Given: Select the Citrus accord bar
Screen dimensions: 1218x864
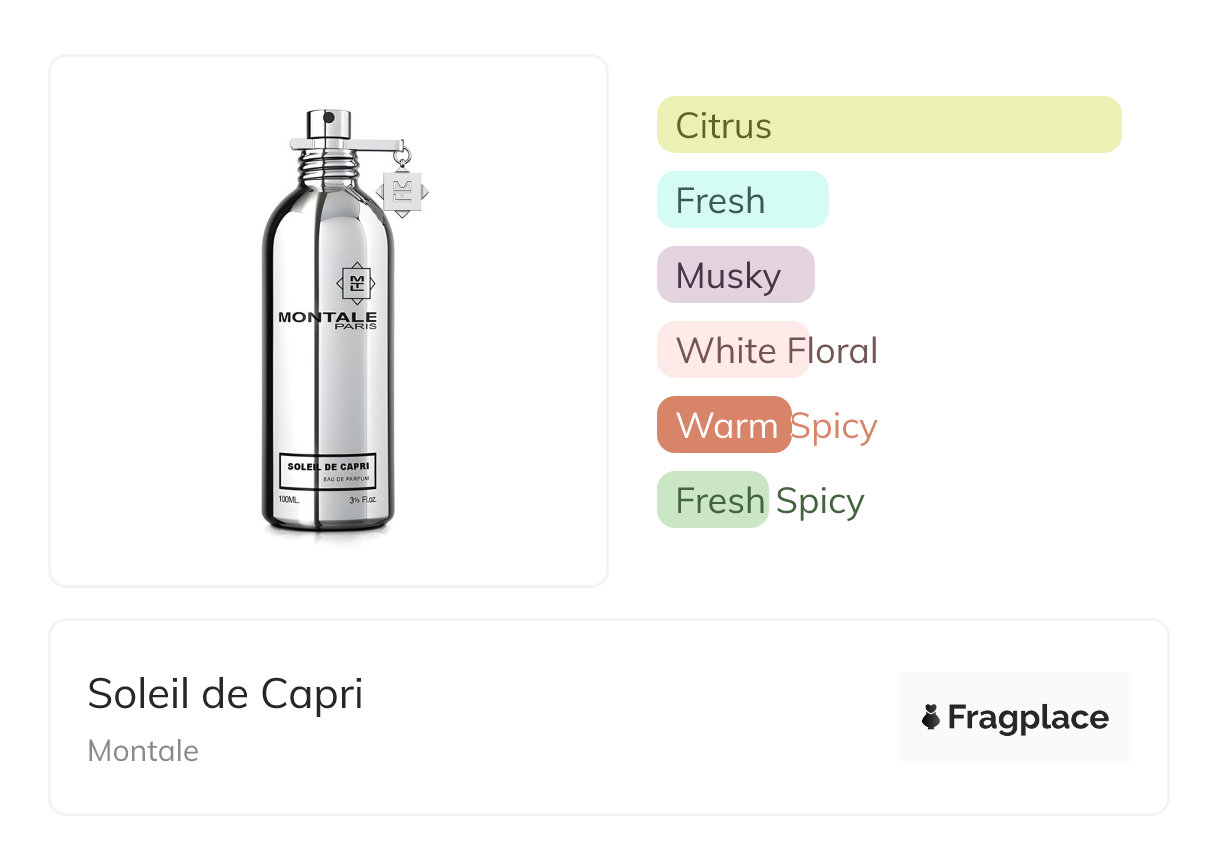Looking at the screenshot, I should point(888,125).
